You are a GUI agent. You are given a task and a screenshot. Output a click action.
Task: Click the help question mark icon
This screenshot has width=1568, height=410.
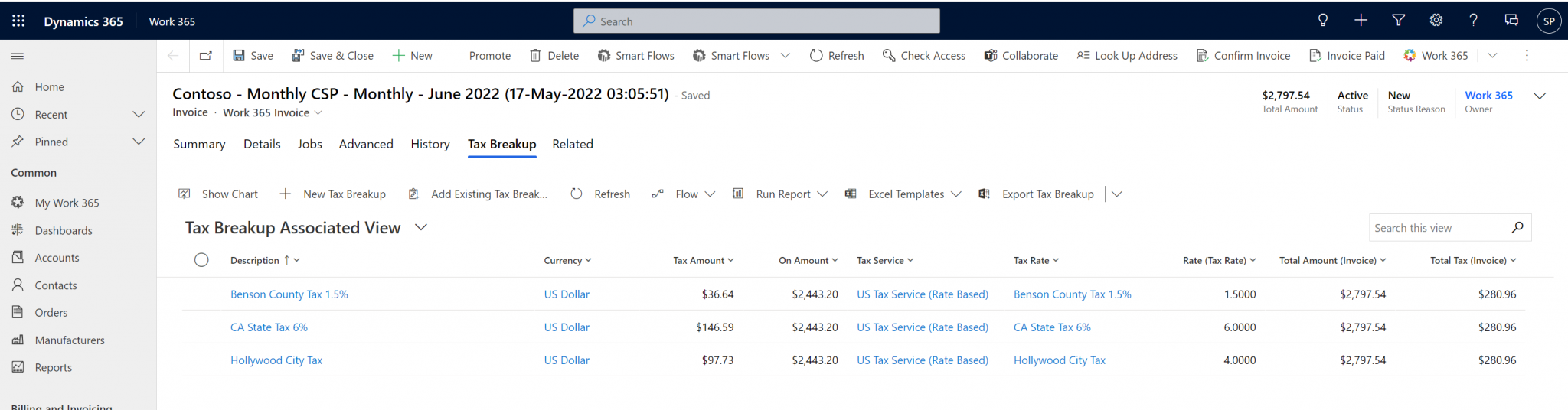(x=1473, y=21)
